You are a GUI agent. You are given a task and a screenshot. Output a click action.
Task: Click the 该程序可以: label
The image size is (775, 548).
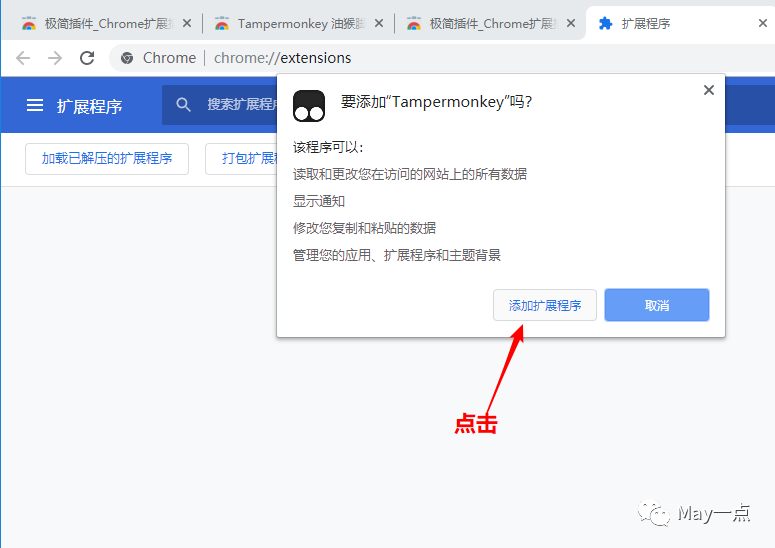tap(328, 147)
